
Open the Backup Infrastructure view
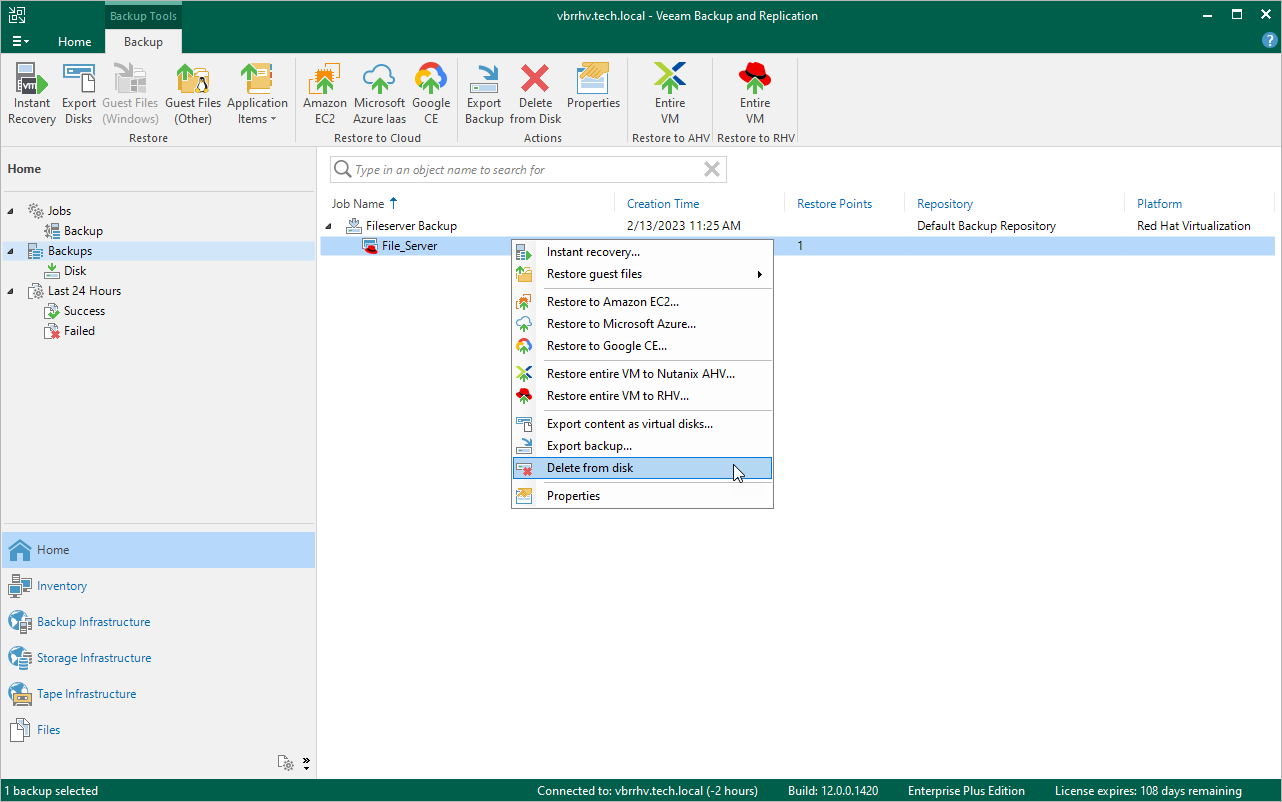tap(158, 622)
